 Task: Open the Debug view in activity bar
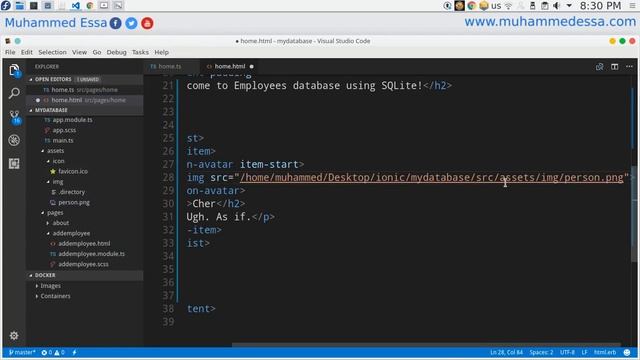pyautogui.click(x=14, y=140)
